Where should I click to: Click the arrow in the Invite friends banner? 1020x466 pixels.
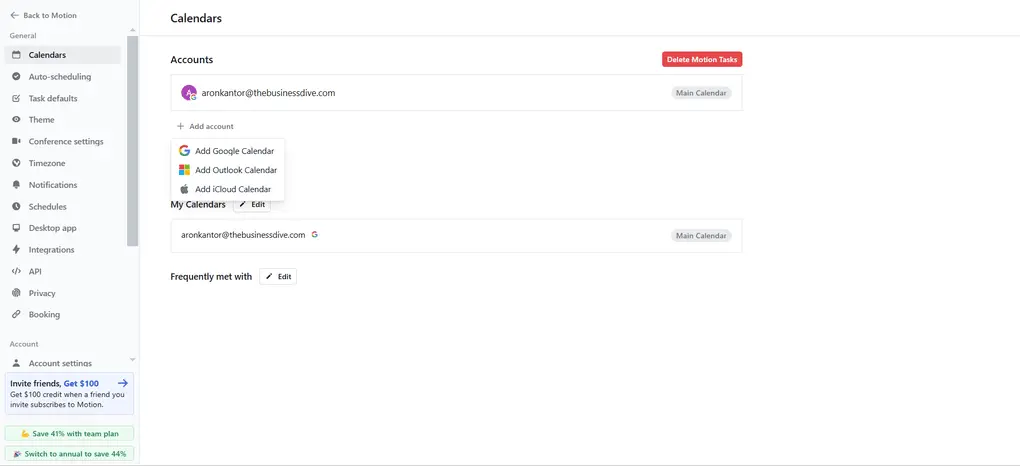pyautogui.click(x=122, y=383)
